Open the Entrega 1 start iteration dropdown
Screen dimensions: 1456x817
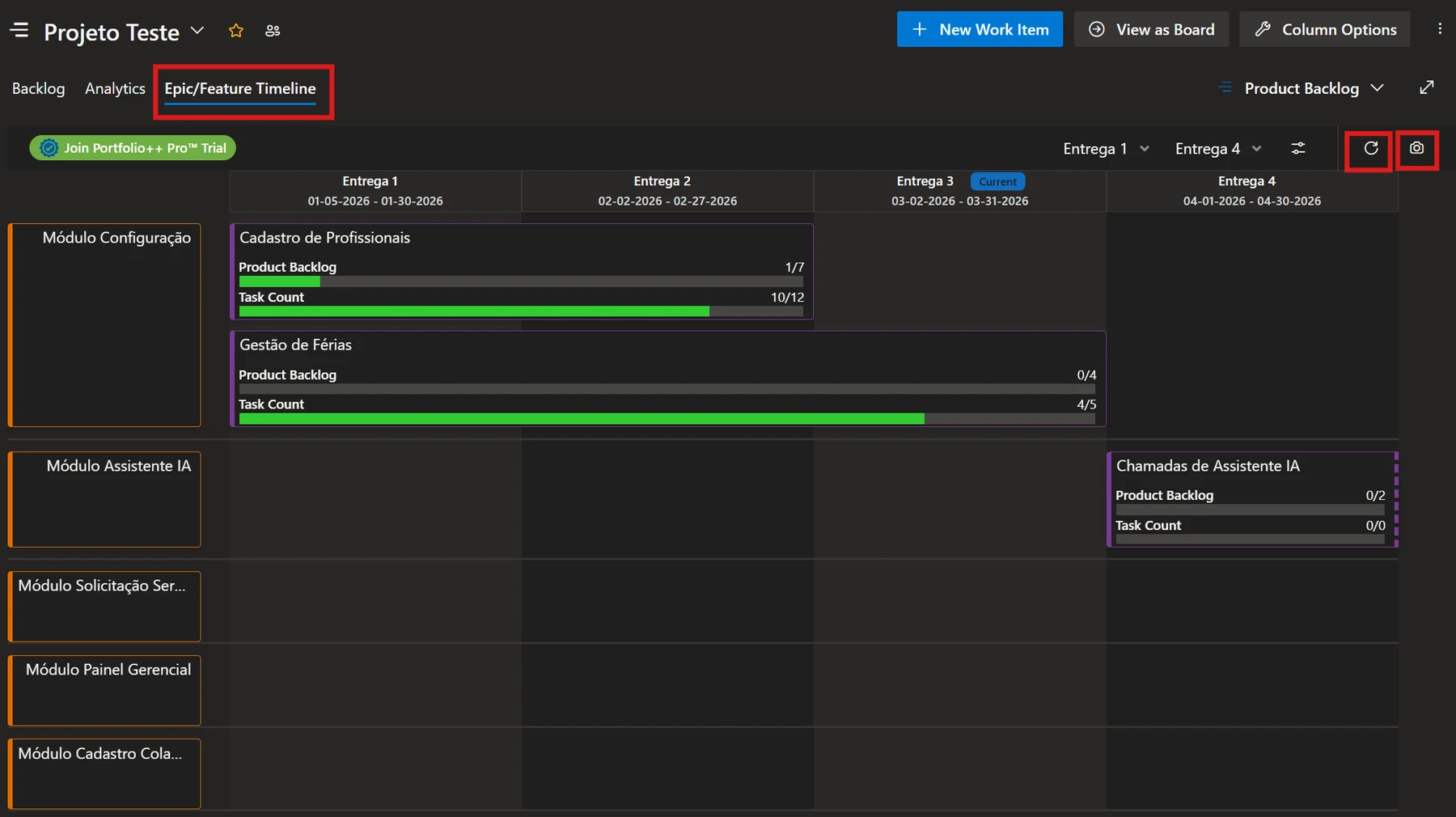click(x=1106, y=149)
